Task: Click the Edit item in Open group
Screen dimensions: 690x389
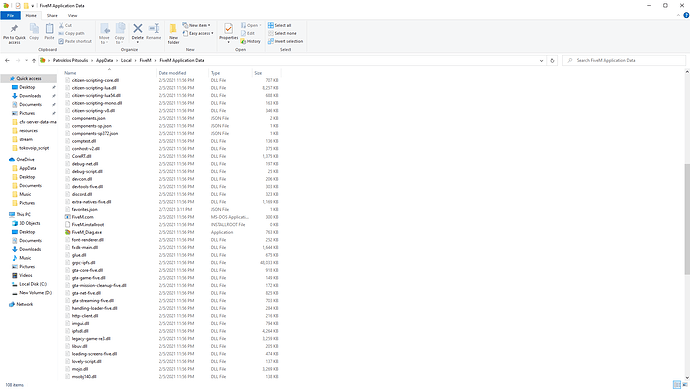Action: [x=248, y=33]
